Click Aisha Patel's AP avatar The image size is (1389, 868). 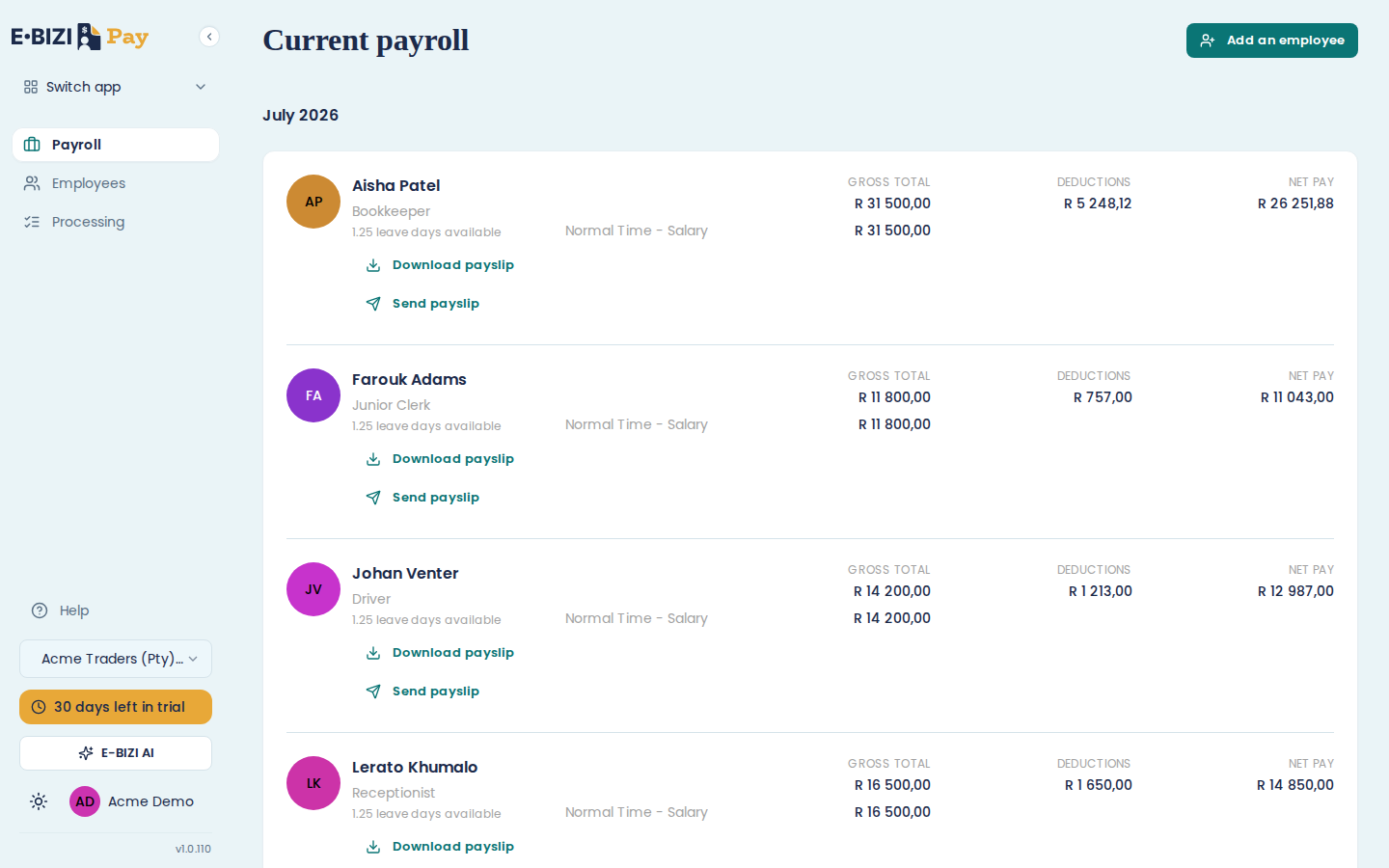(x=313, y=202)
